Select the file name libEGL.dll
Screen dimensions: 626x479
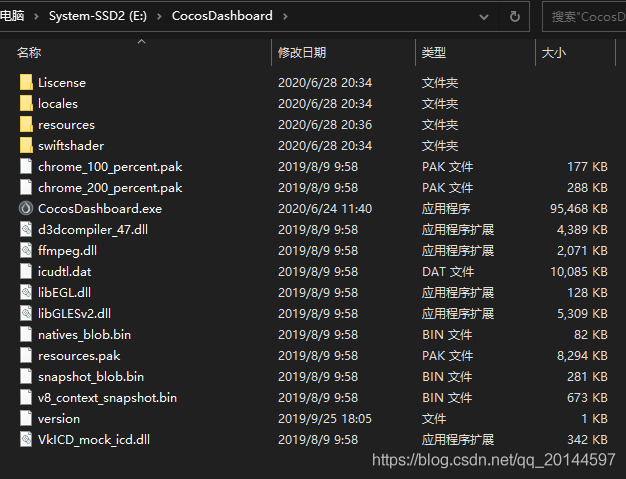pyautogui.click(x=64, y=293)
